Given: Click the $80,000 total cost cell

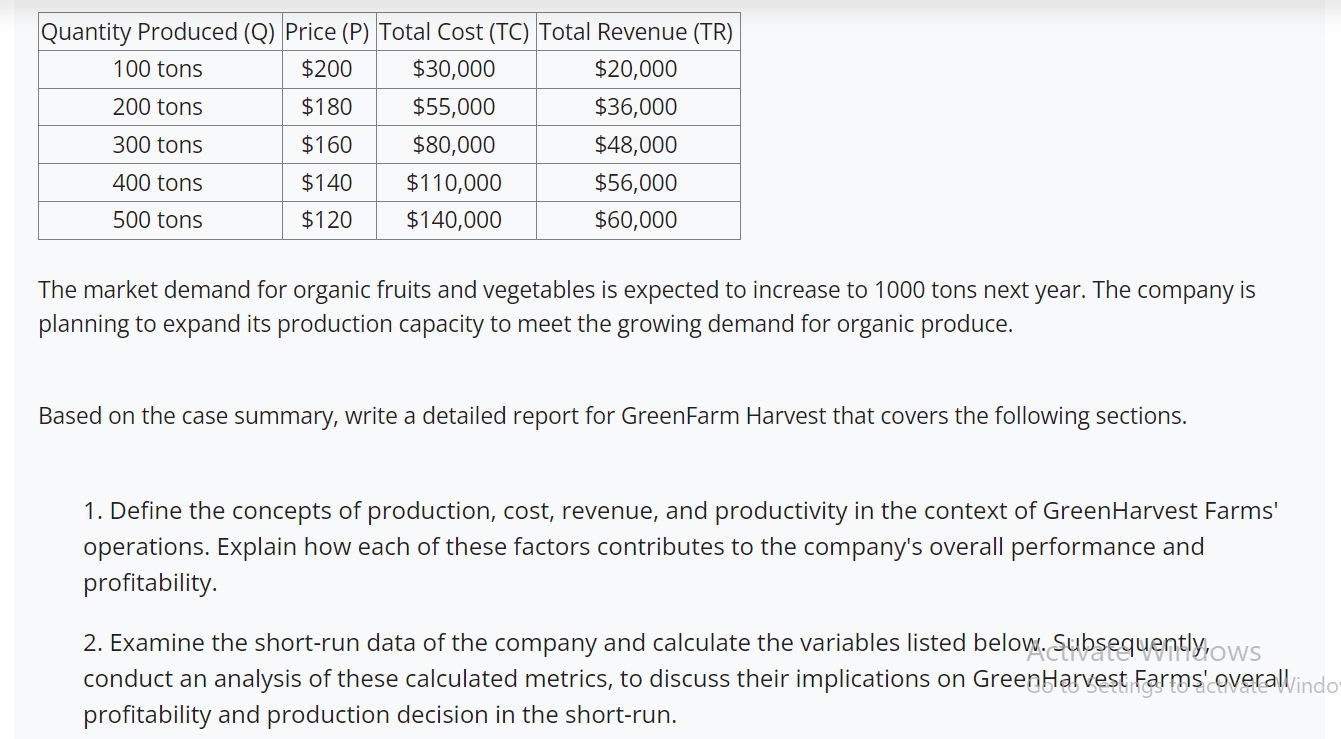Looking at the screenshot, I should (454, 145).
